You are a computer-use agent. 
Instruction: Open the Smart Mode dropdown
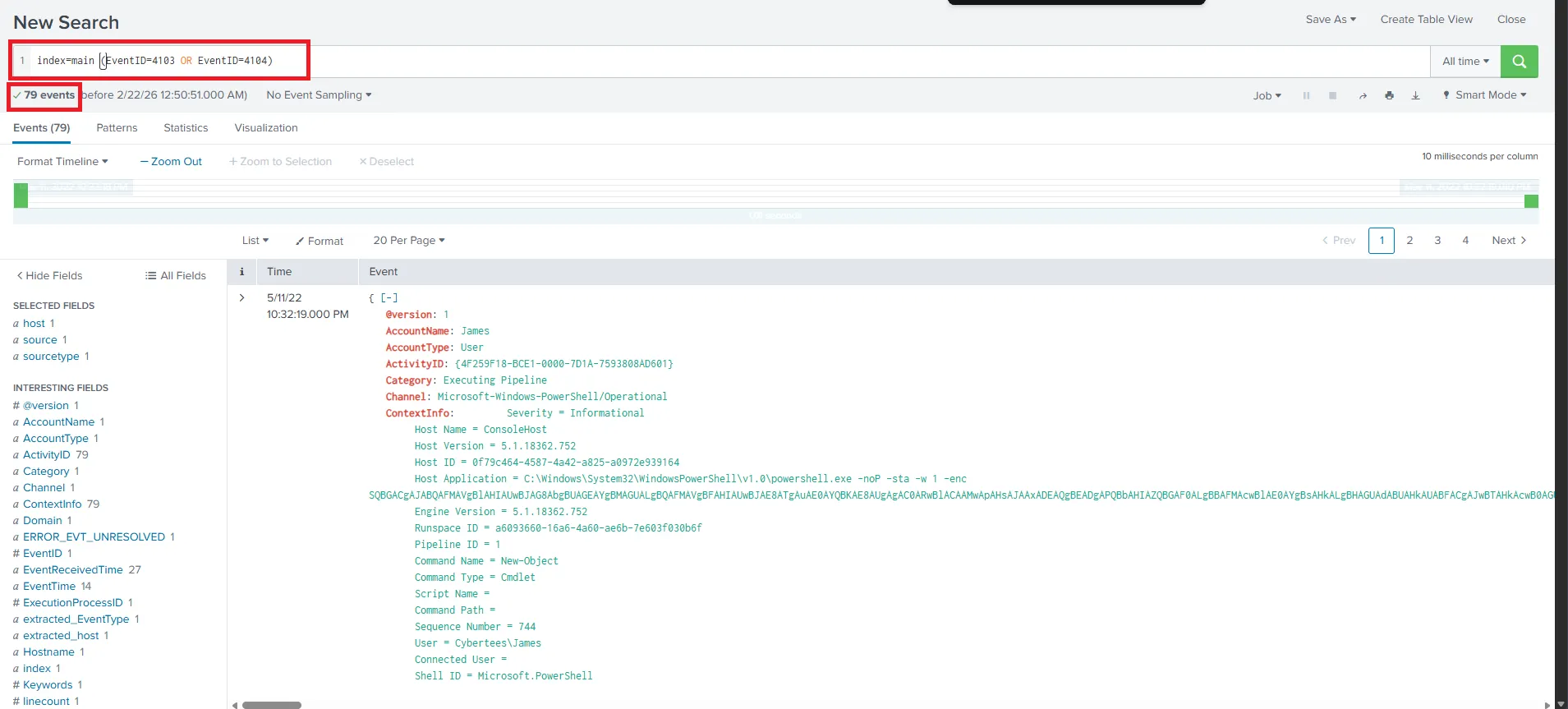(1485, 94)
